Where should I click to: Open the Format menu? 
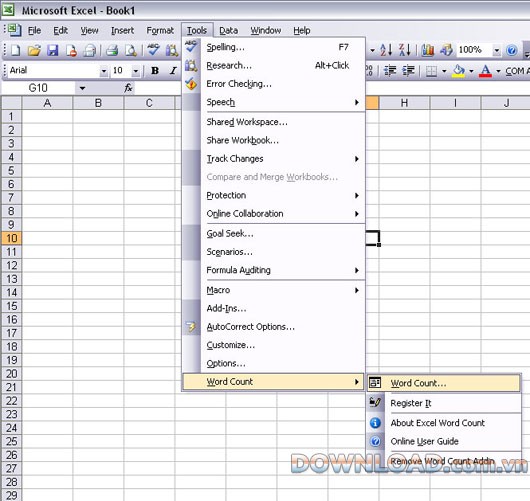[160, 30]
